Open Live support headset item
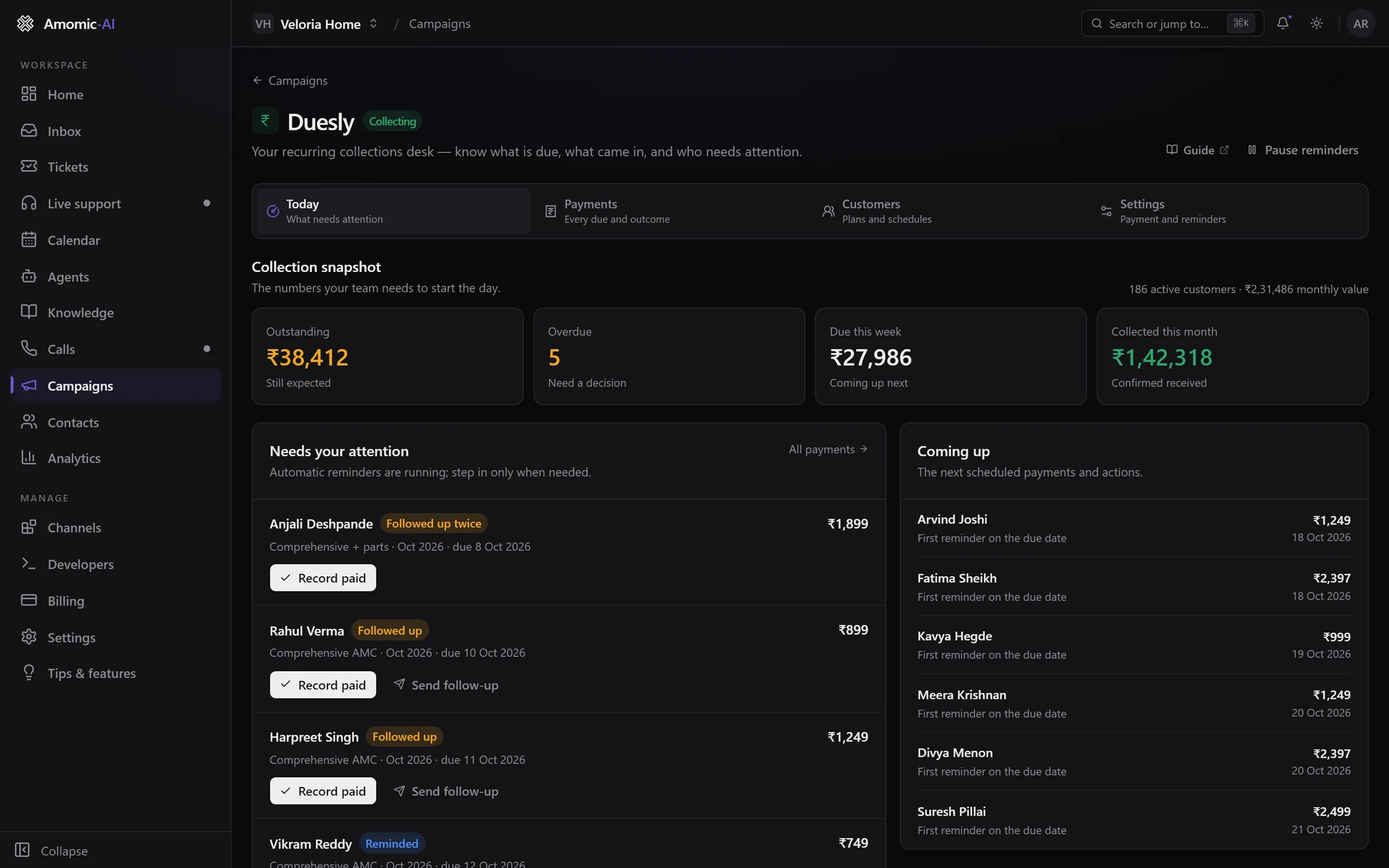This screenshot has width=1389, height=868. (x=116, y=203)
